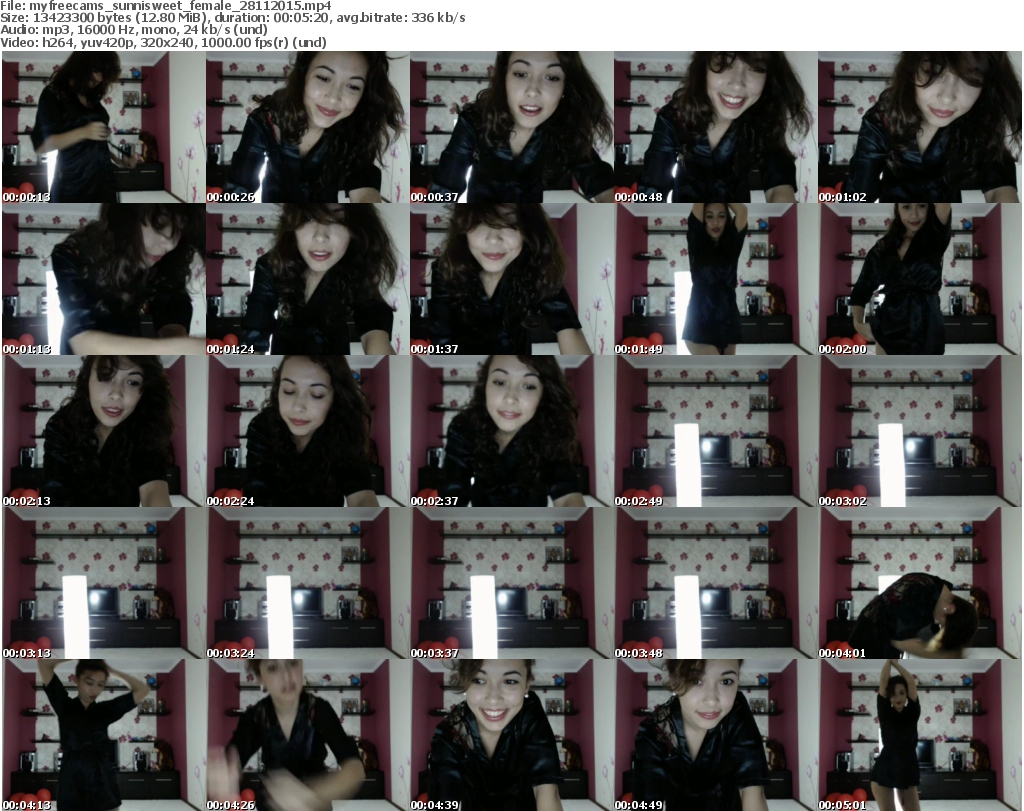Select the thumbnail timestamped 00:02:24
The width and height of the screenshot is (1024, 811).
point(308,431)
